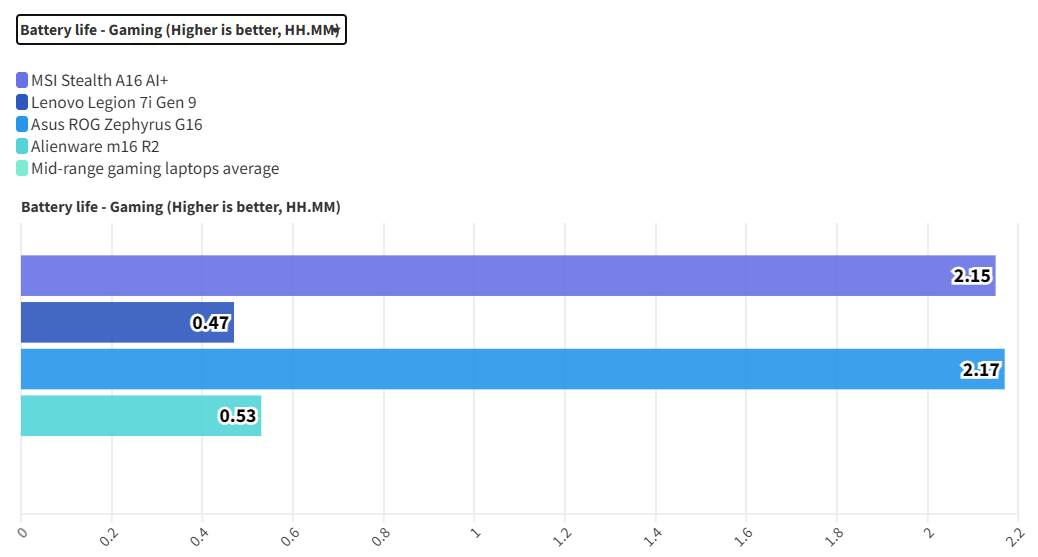Toggle the Asus ROG Zephyrus G16 legend label
Viewport: 1038px width, 557px height.
[x=117, y=124]
